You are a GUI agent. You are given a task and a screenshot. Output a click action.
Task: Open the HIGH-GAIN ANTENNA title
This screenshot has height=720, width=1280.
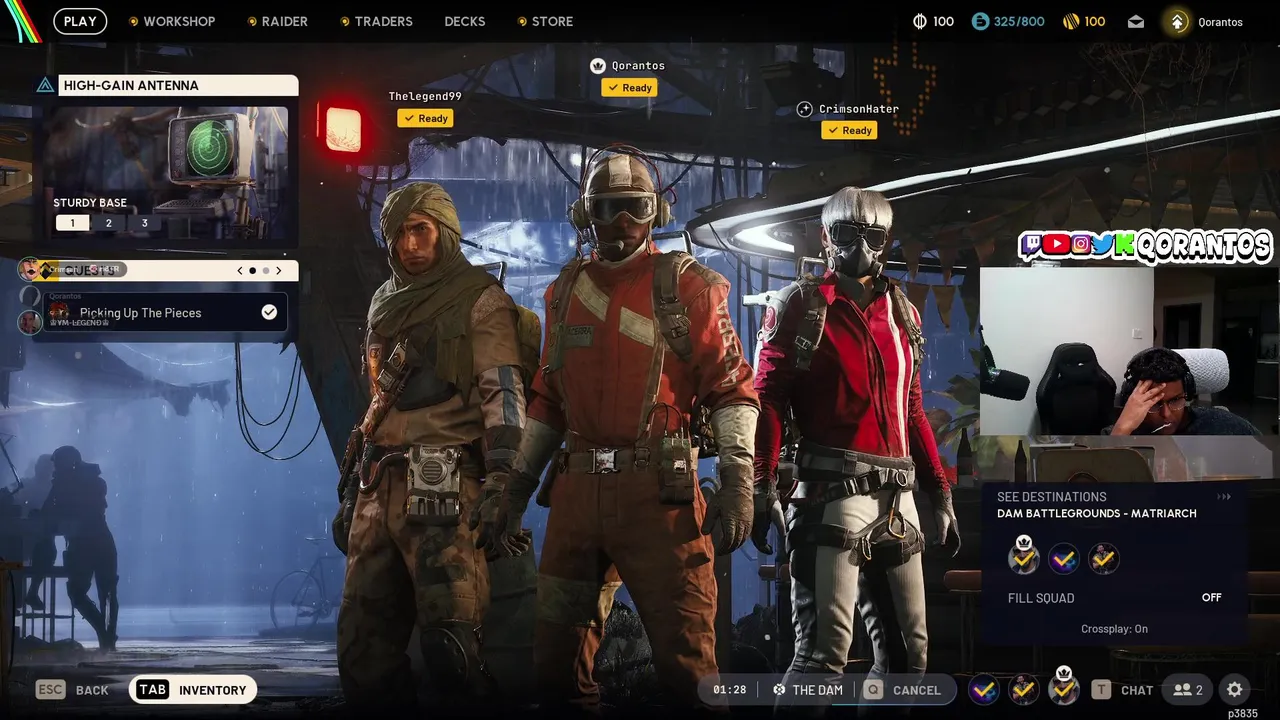131,86
